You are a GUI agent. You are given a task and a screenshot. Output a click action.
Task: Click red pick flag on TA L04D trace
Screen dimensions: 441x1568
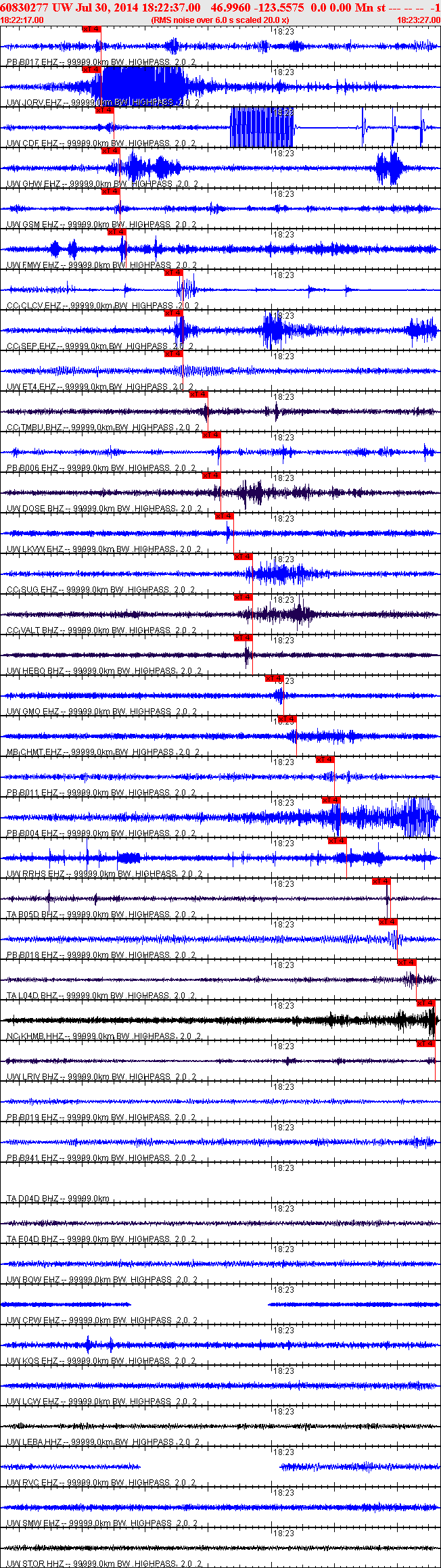[x=407, y=963]
